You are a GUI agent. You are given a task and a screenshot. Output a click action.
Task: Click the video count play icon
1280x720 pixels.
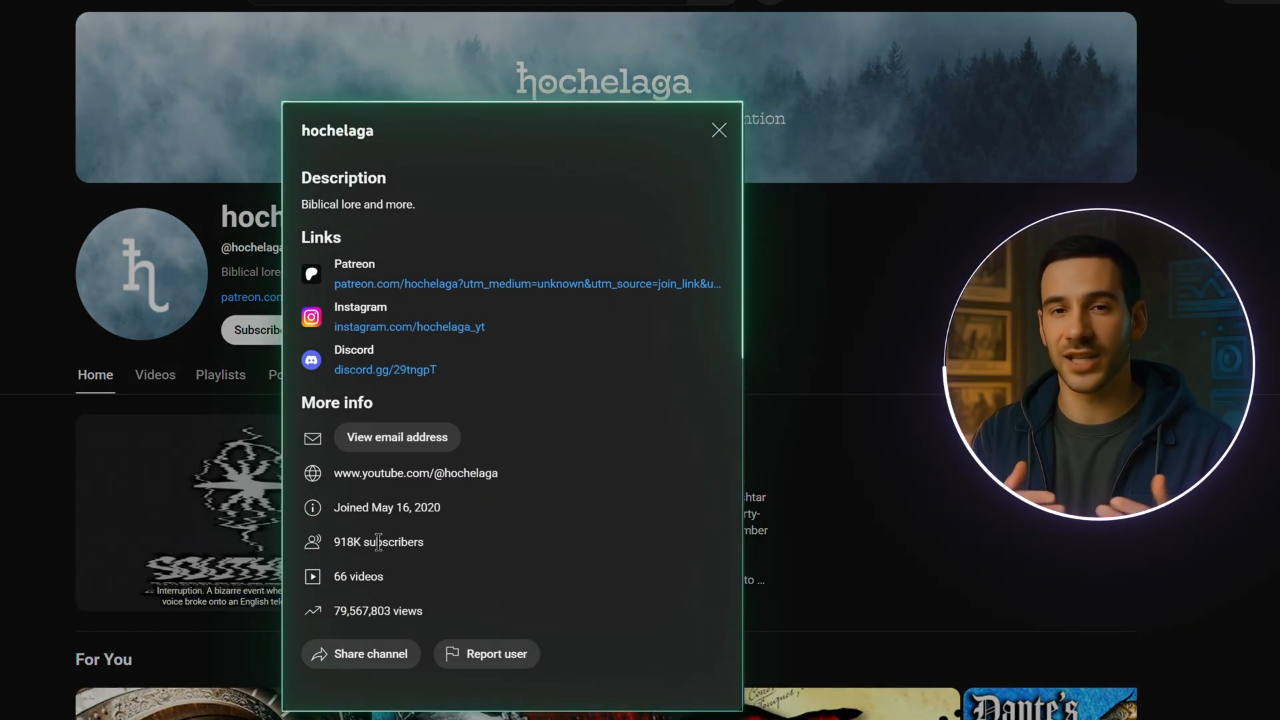[313, 577]
